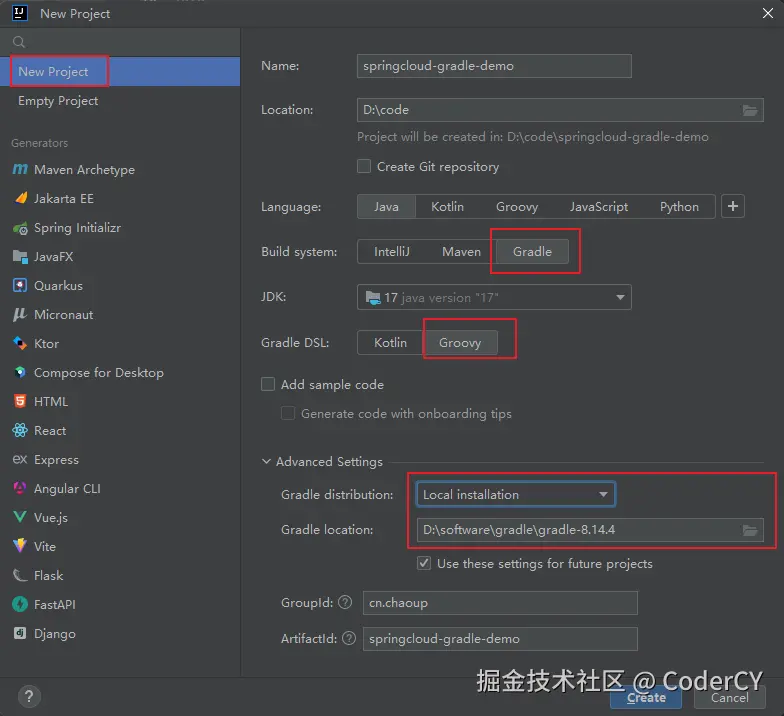Click the JavaFX generator icon

click(x=20, y=257)
